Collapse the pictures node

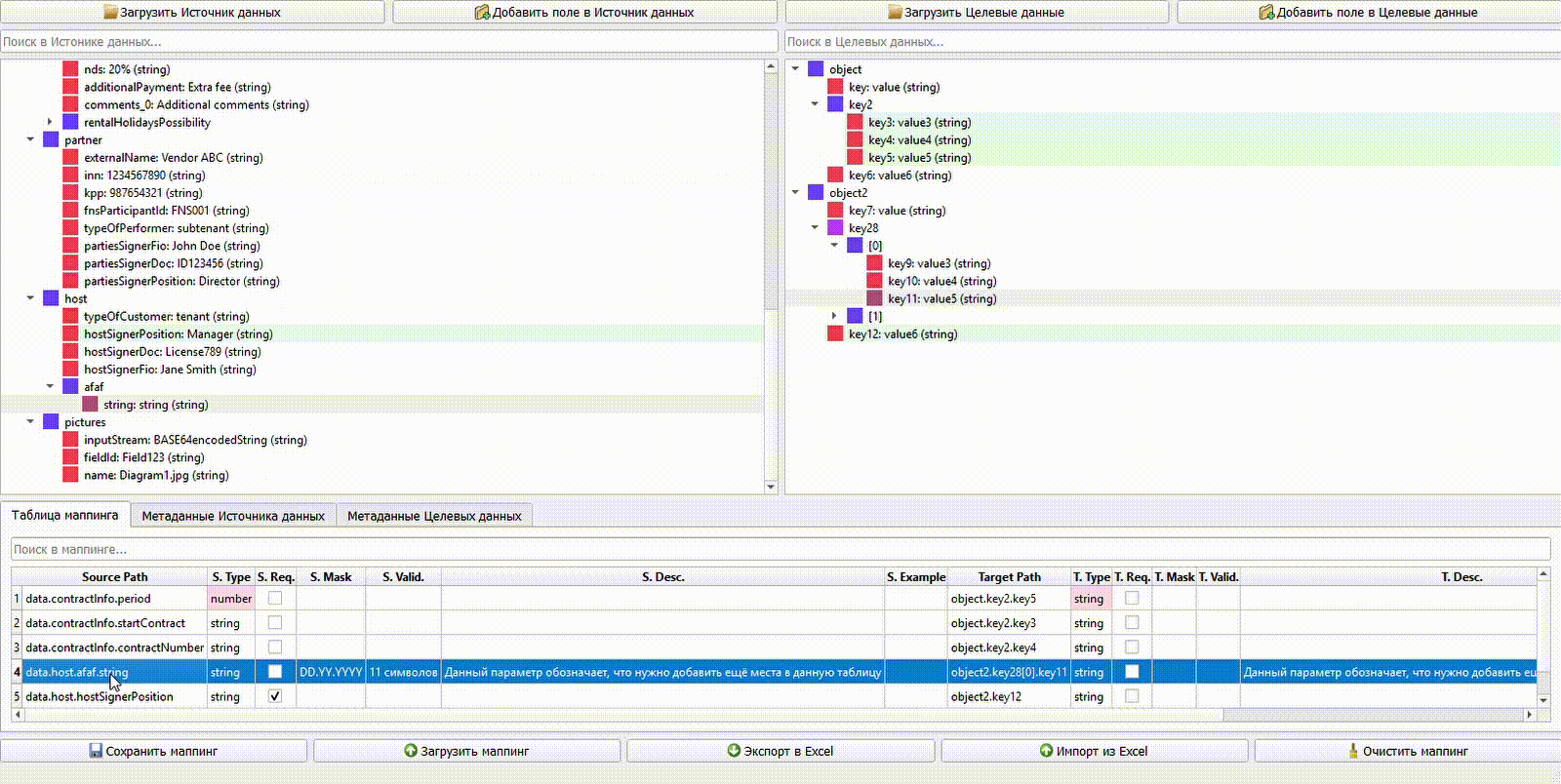tap(30, 422)
